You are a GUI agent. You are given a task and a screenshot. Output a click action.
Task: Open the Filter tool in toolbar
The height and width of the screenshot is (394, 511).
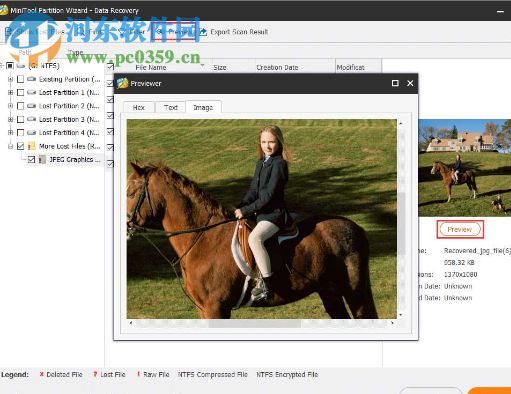132,32
